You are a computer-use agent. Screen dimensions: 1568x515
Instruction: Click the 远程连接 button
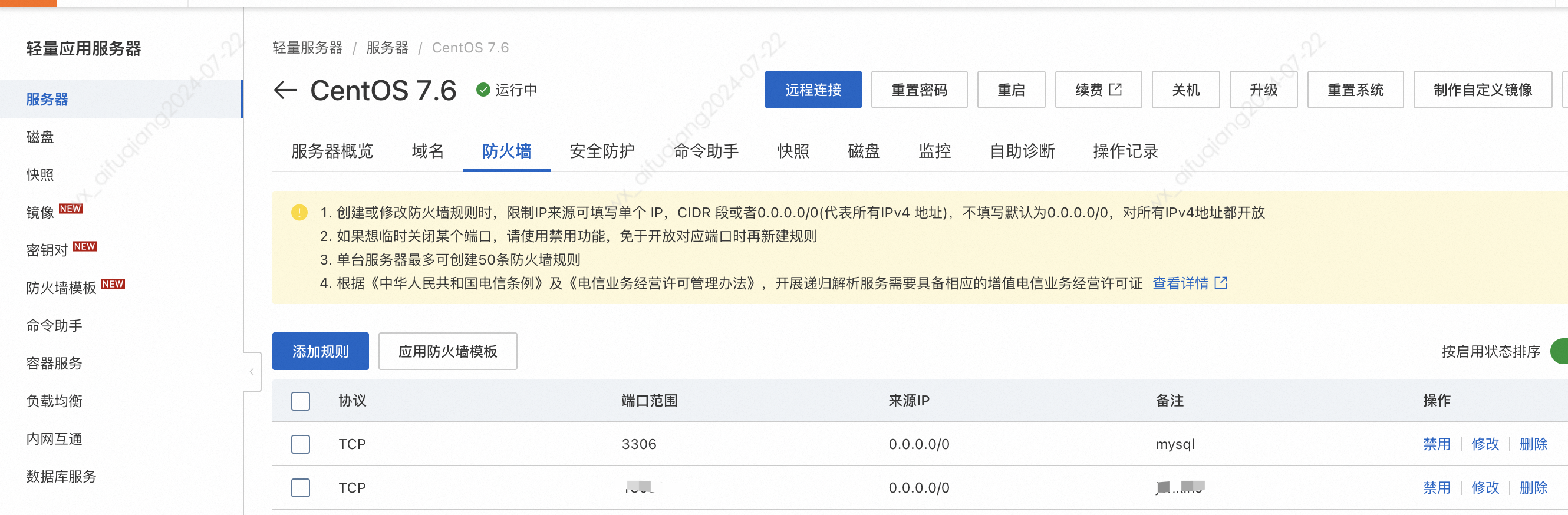tap(813, 90)
